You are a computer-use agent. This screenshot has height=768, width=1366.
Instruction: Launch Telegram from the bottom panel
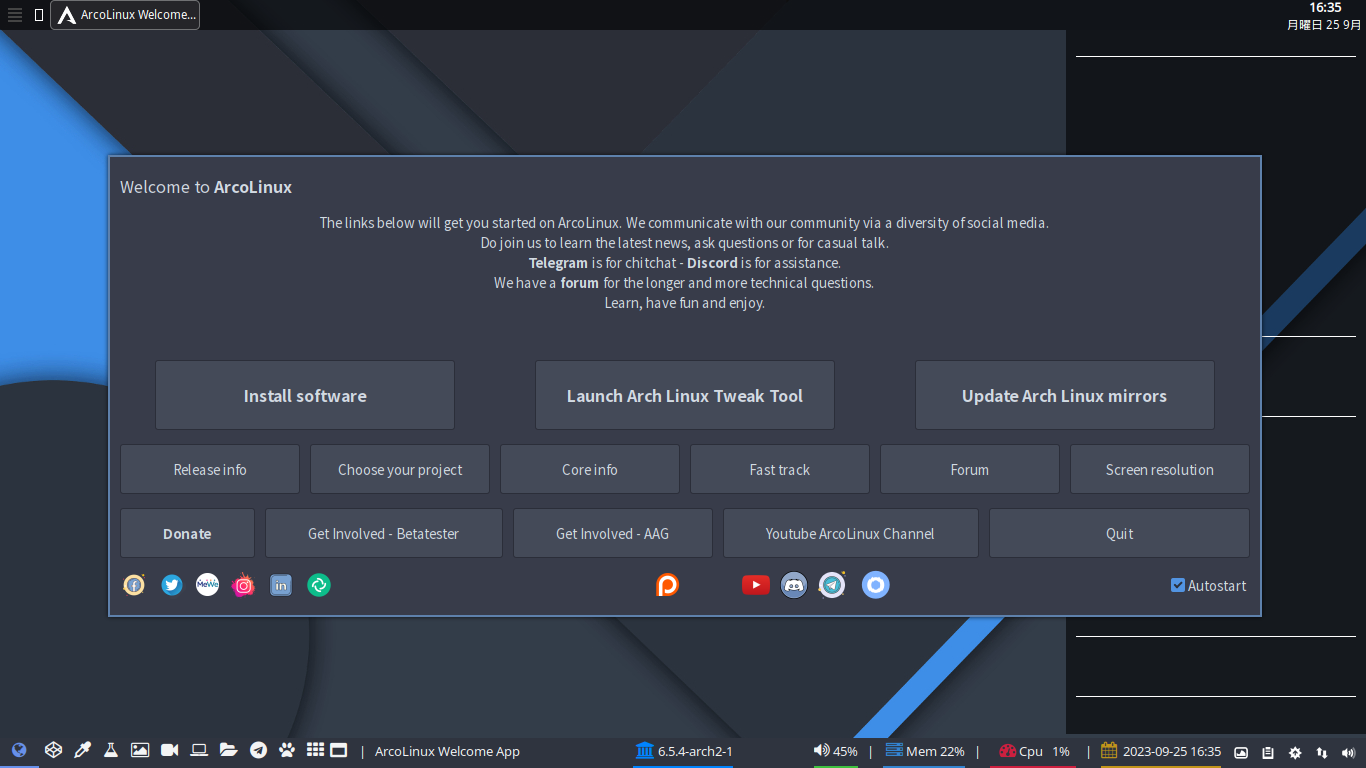tap(258, 750)
